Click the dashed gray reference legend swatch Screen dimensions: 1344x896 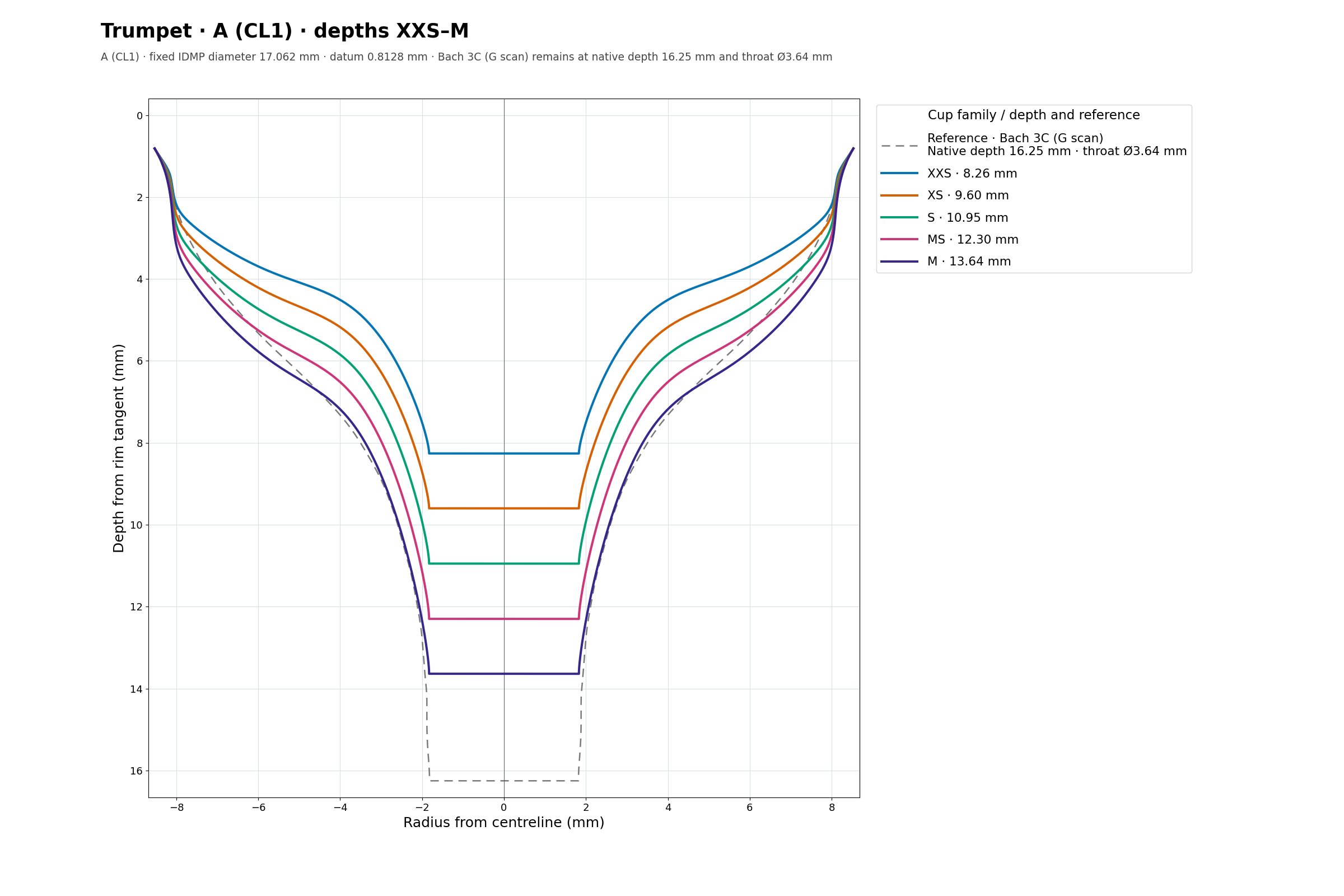899,146
